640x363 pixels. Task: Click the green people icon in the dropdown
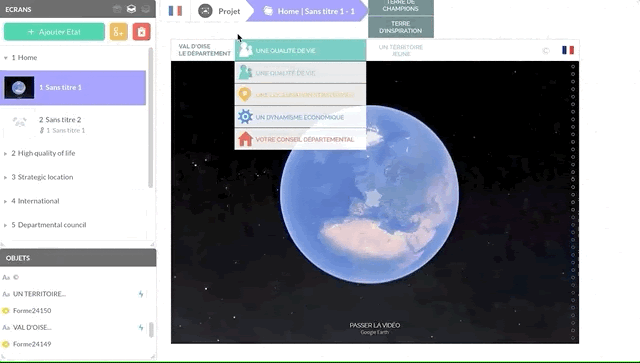pyautogui.click(x=245, y=73)
